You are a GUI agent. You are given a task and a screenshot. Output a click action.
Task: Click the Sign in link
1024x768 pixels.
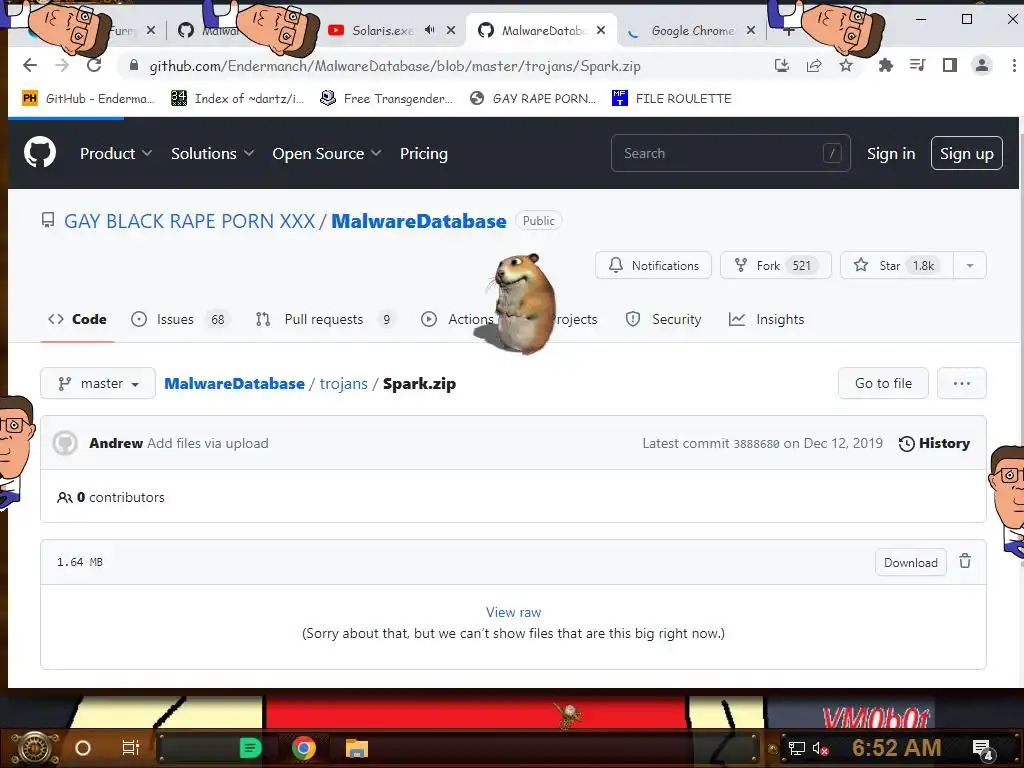[891, 153]
